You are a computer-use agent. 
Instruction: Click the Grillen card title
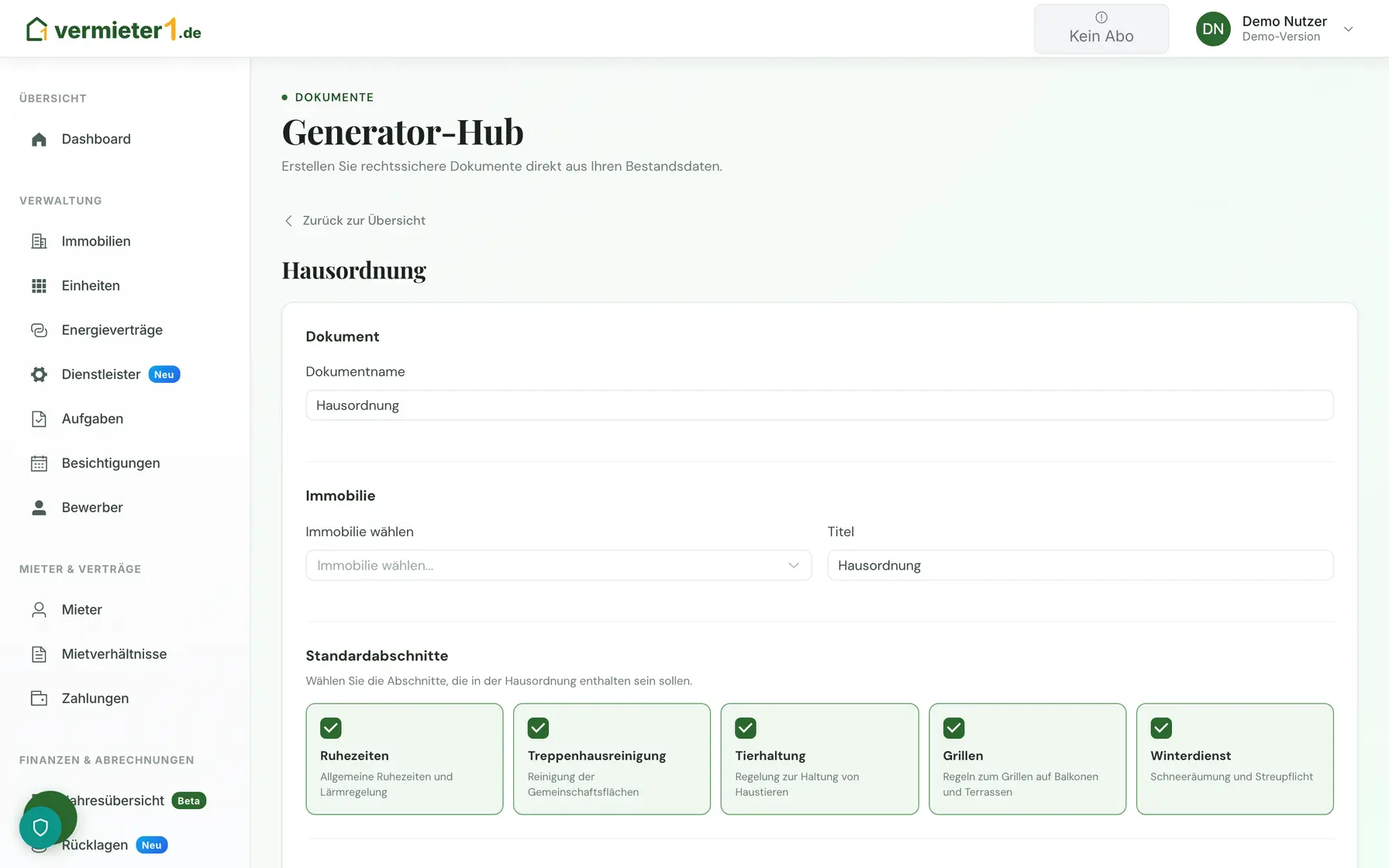[x=963, y=756]
